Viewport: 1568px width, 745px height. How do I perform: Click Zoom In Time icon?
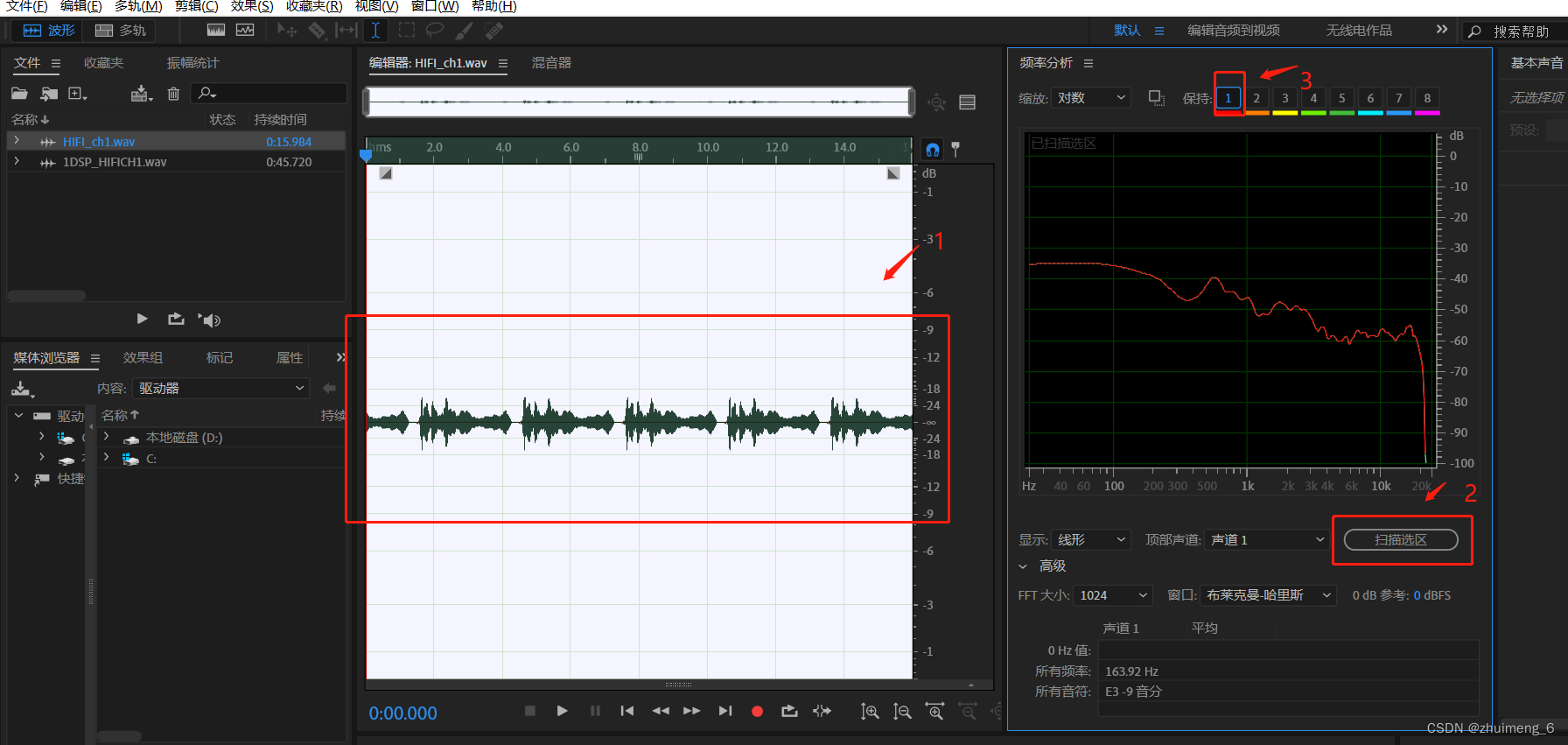click(934, 712)
